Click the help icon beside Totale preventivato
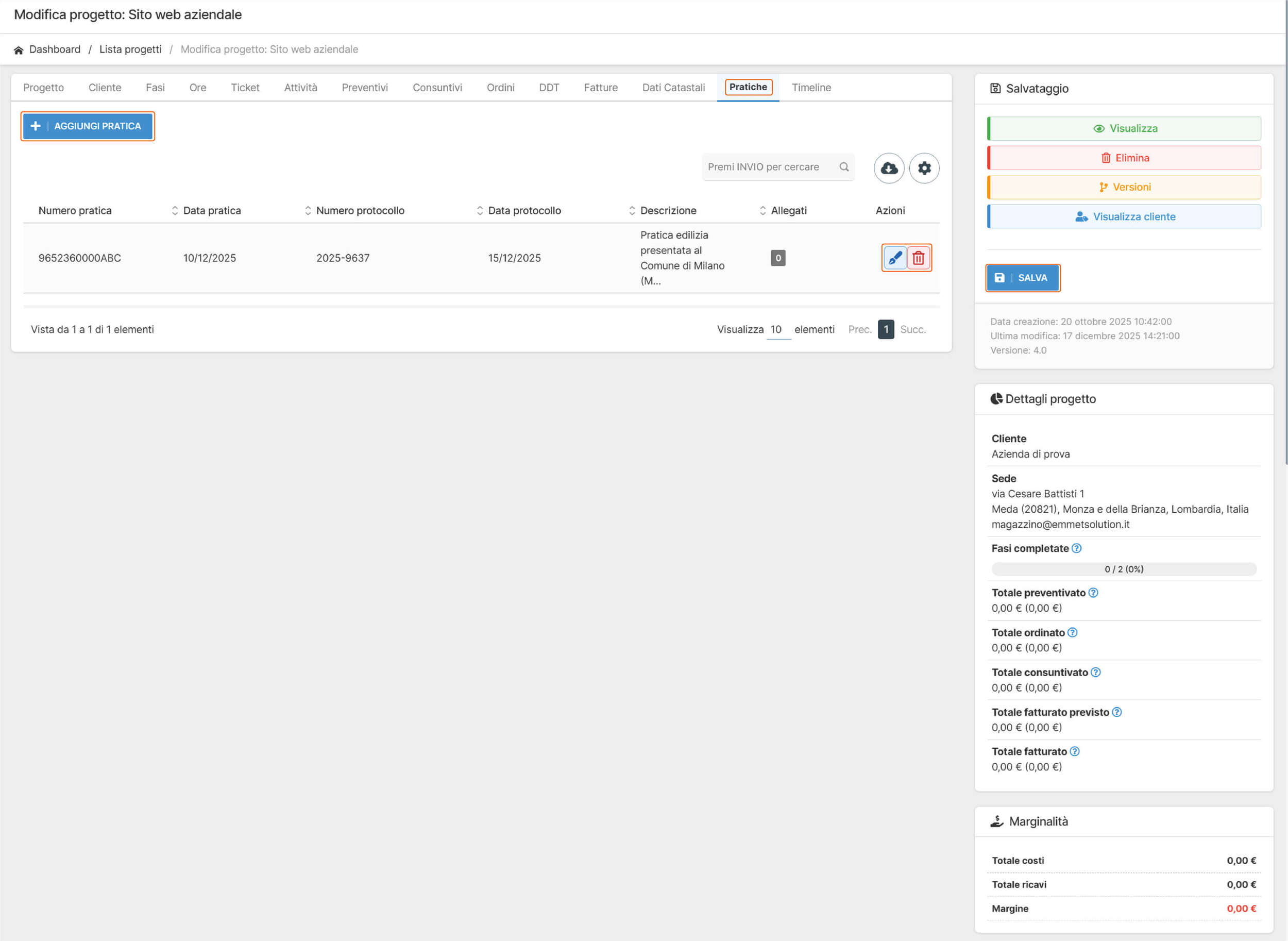 coord(1093,593)
